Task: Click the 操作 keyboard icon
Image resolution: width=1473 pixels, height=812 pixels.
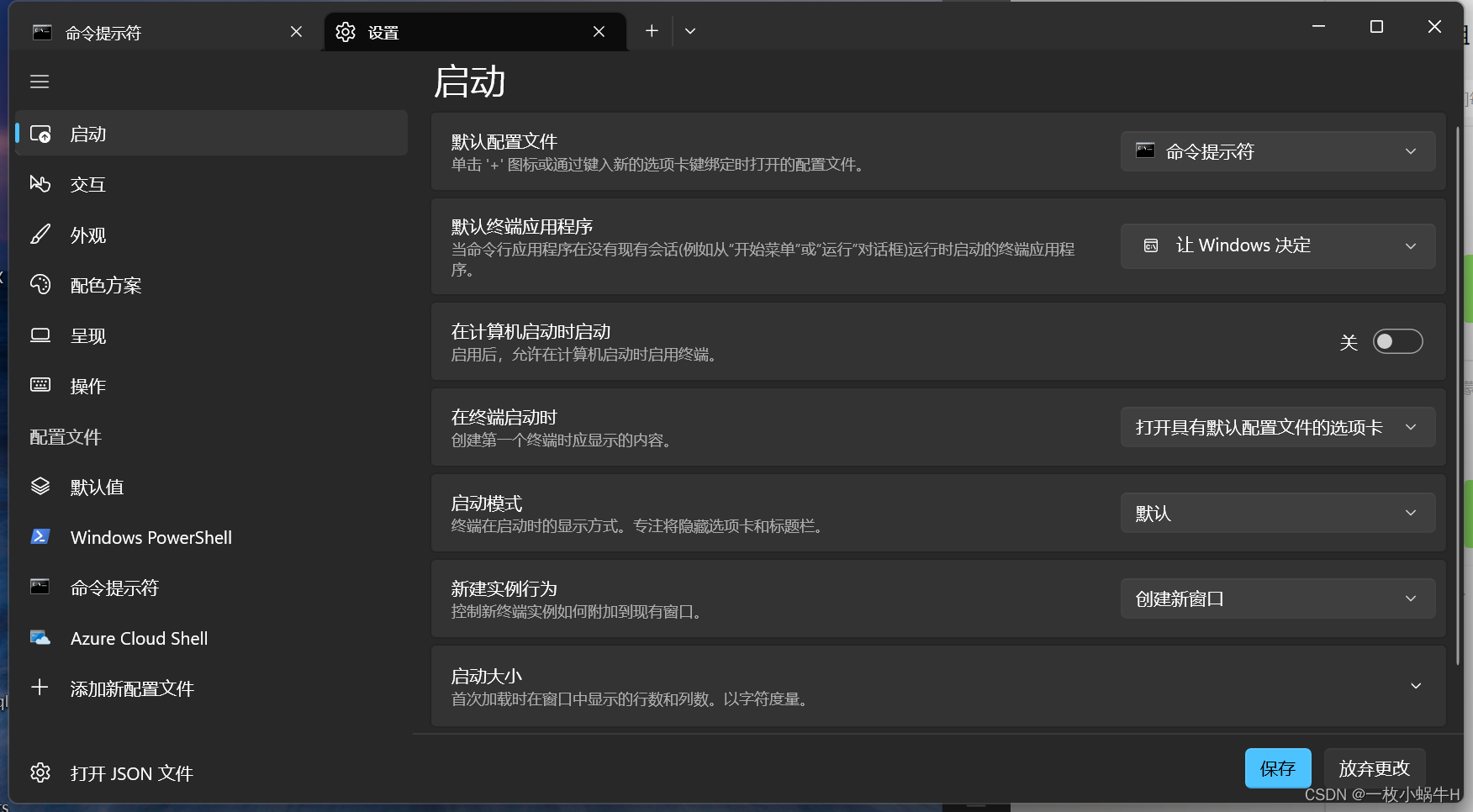Action: [40, 385]
